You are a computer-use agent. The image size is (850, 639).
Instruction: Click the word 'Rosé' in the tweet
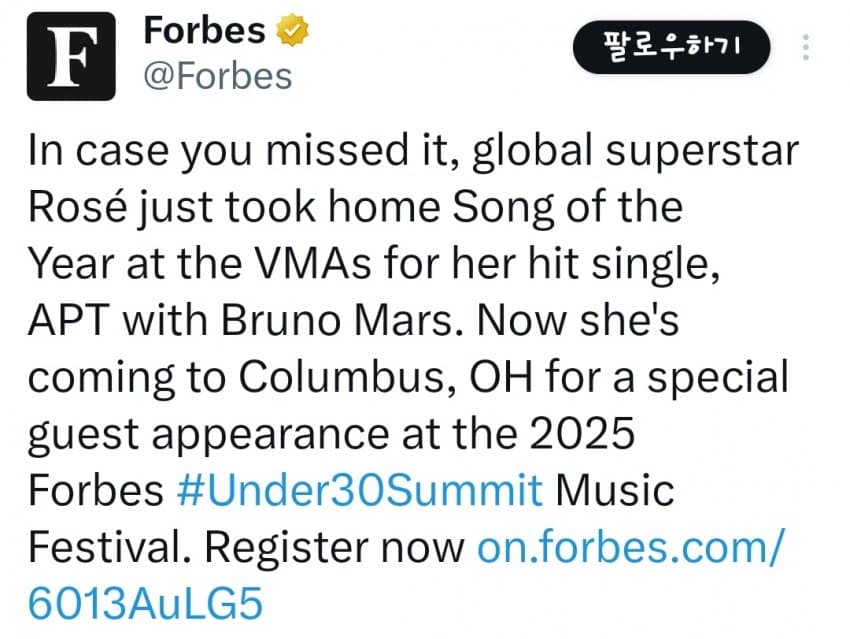tap(78, 206)
